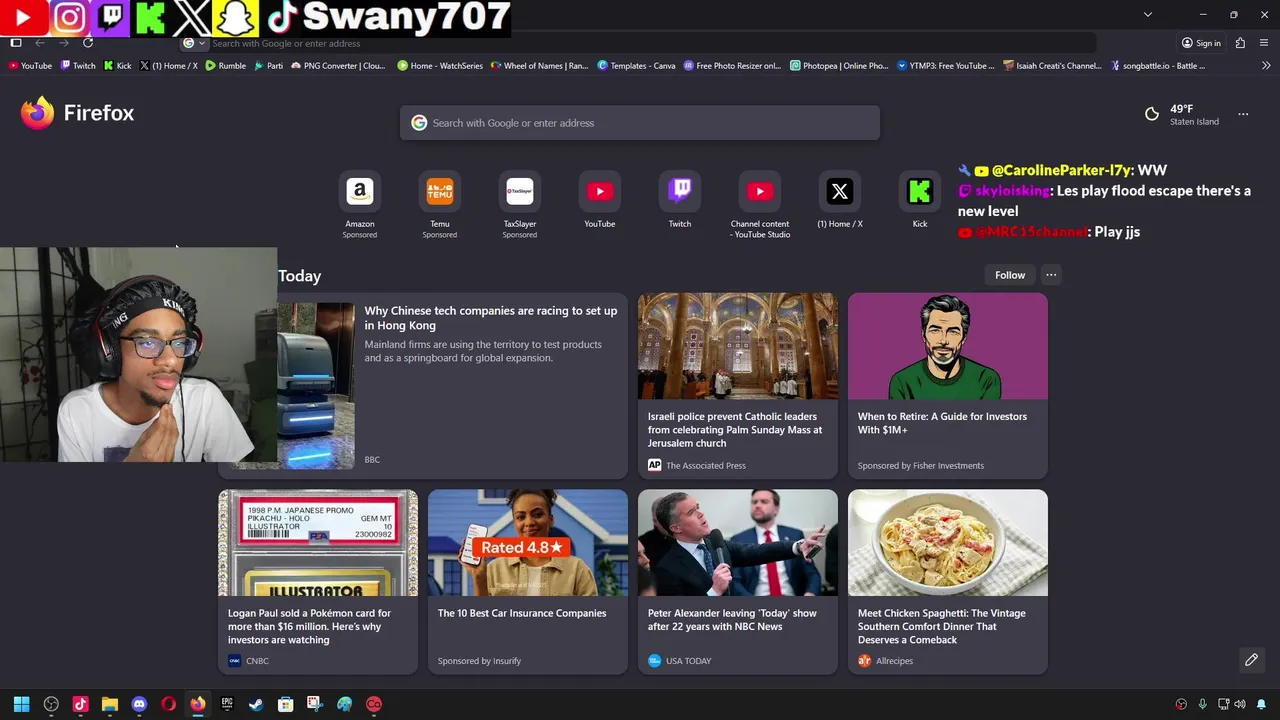Screen dimensions: 1280x720
Task: Open weather widget more options menu
Action: pyautogui.click(x=1243, y=114)
